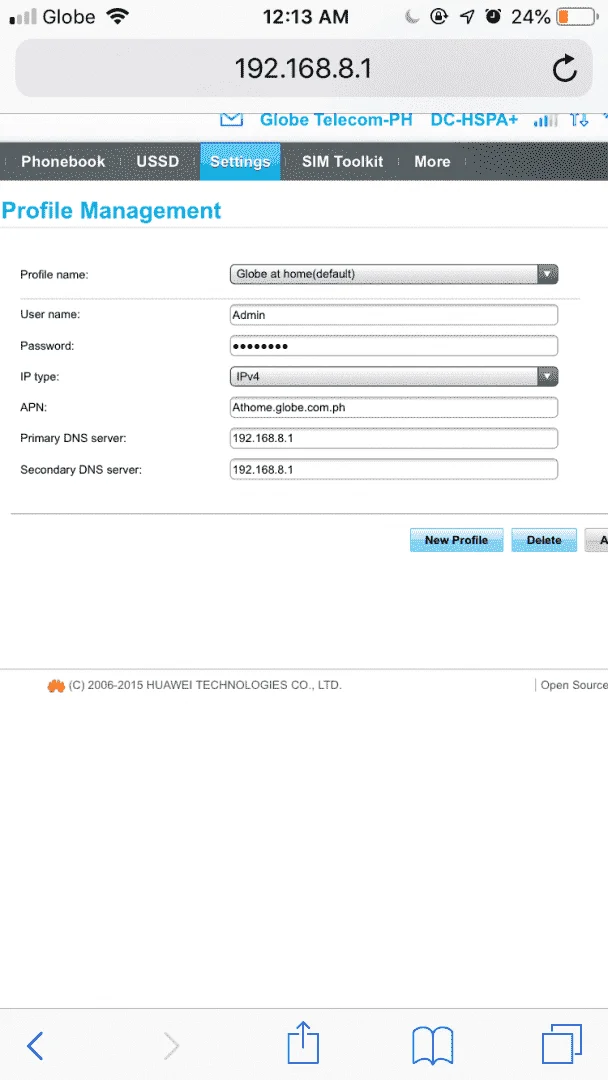Click the 'APN:' label
The height and width of the screenshot is (1080, 608).
[x=33, y=408]
